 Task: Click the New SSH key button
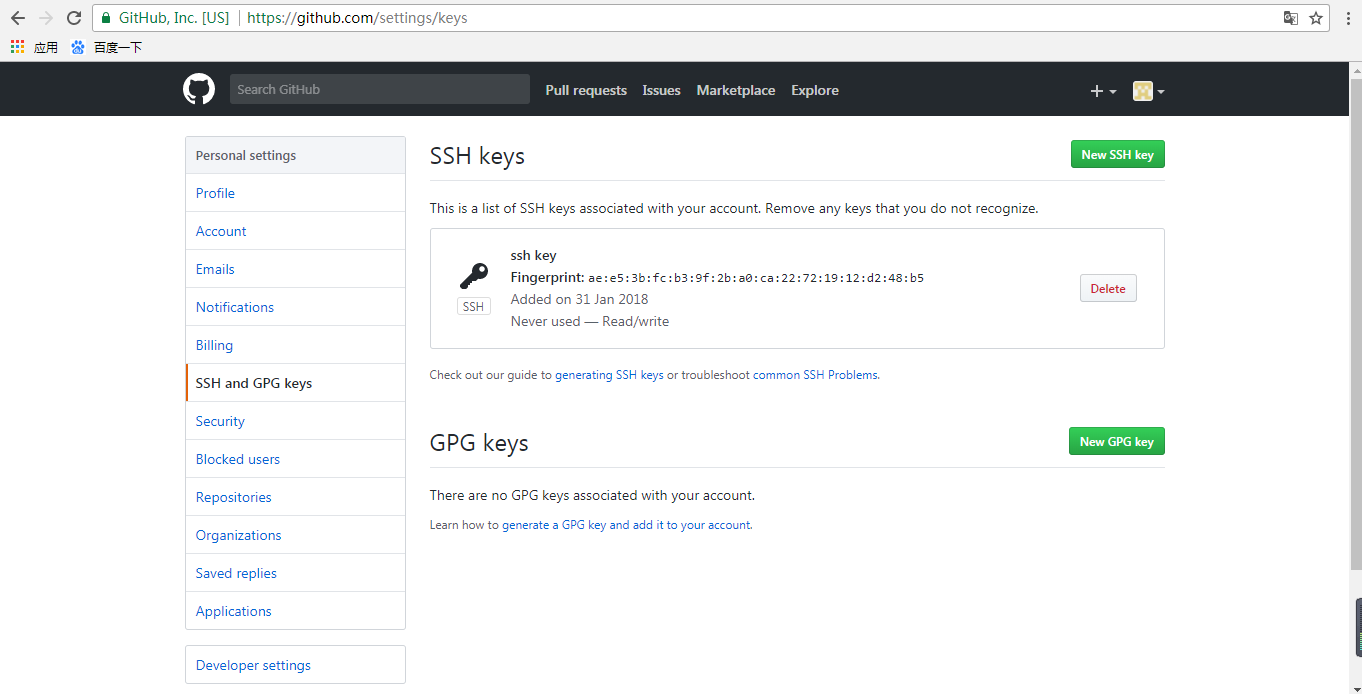1117,154
